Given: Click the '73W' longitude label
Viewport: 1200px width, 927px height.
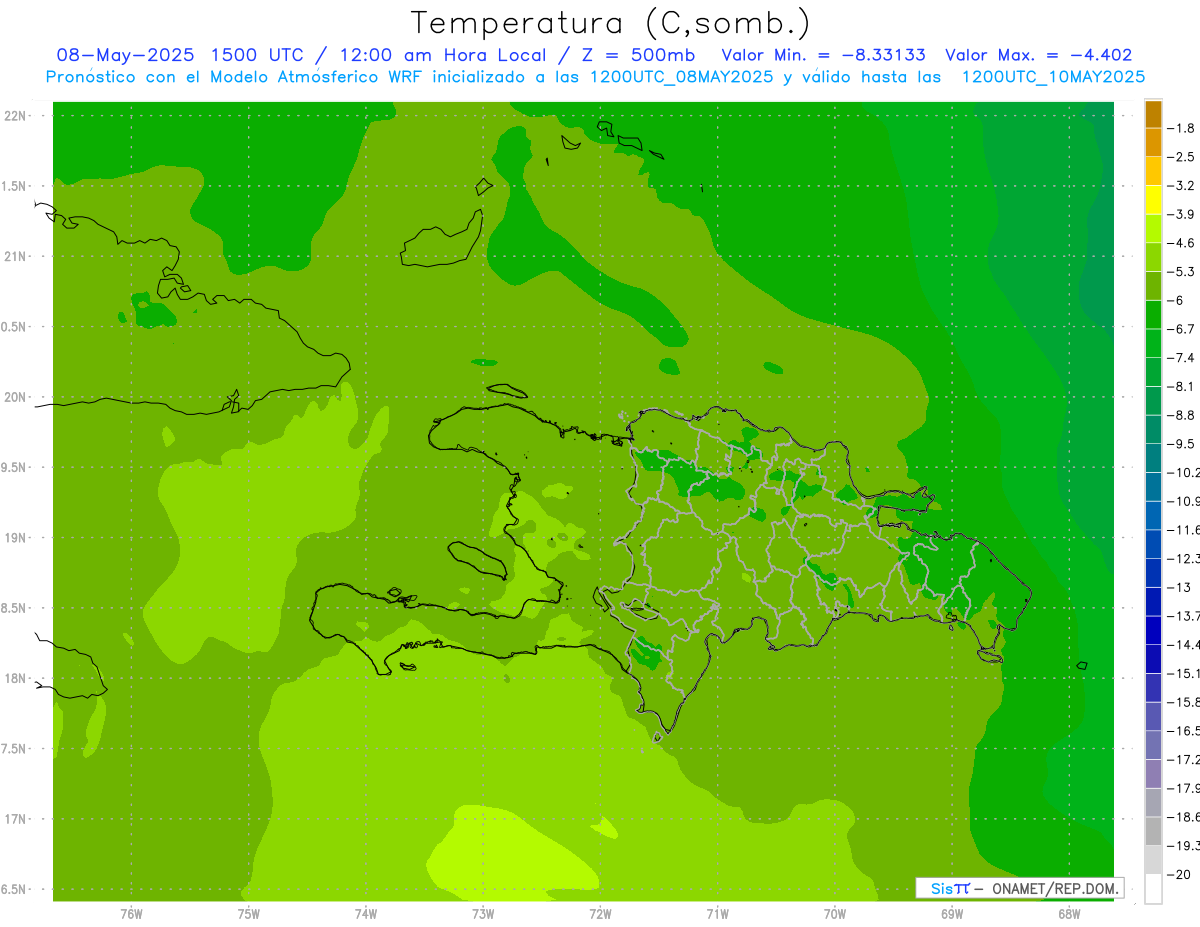Looking at the screenshot, I should 483,912.
